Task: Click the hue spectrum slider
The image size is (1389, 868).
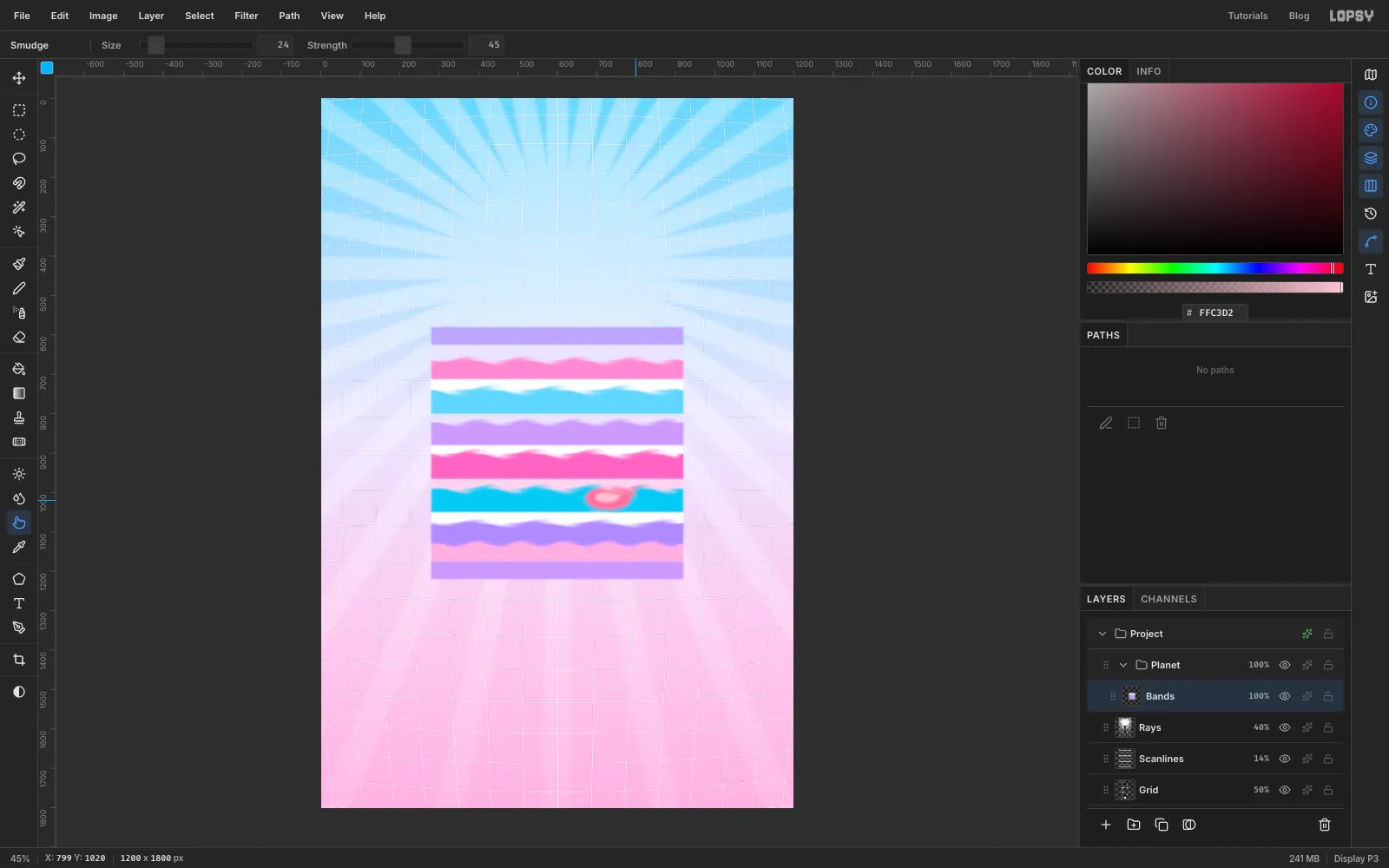Action: pos(1215,268)
